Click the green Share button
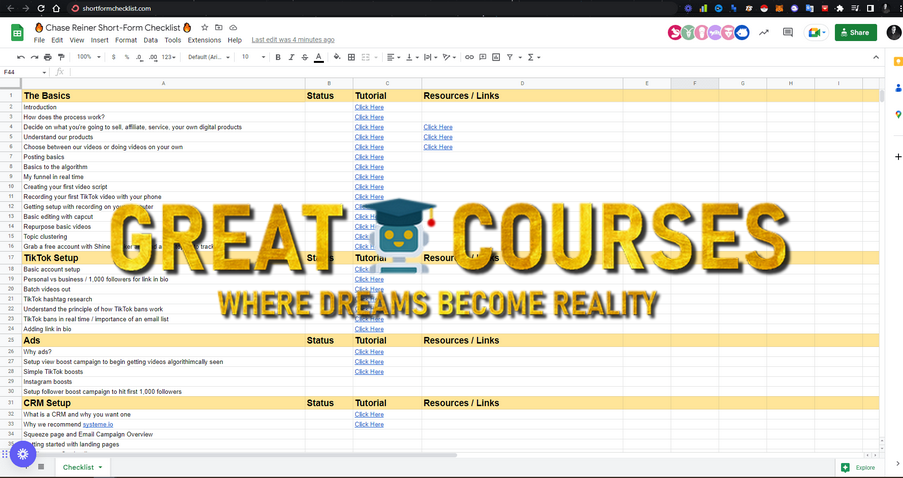The image size is (903, 478). point(855,32)
